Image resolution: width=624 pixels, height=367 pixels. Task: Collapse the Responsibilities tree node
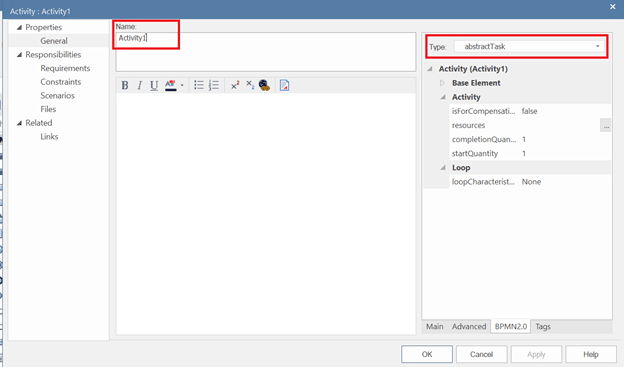click(x=19, y=55)
